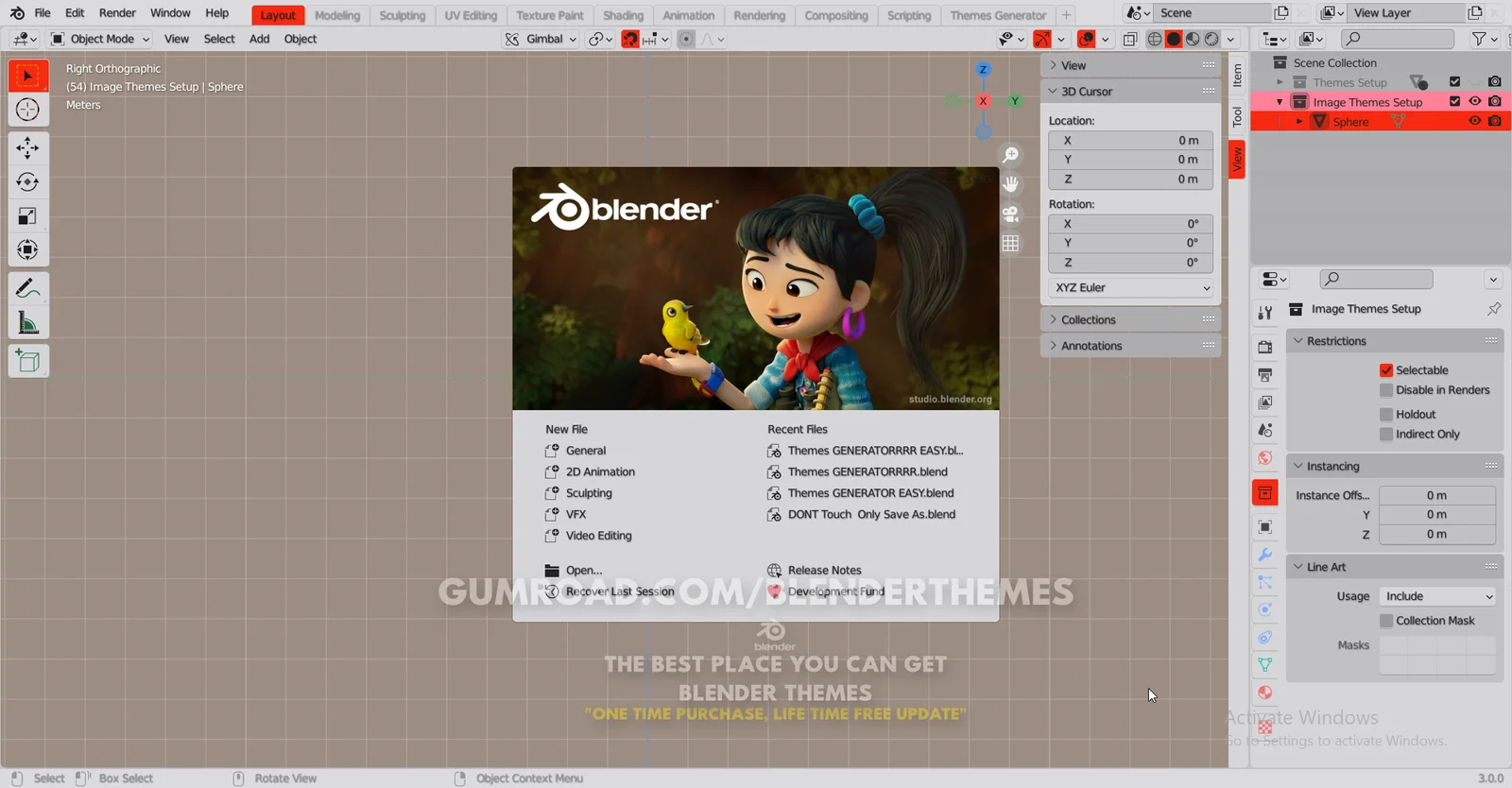
Task: Activate the 3D Cursor tool
Action: pos(27,110)
